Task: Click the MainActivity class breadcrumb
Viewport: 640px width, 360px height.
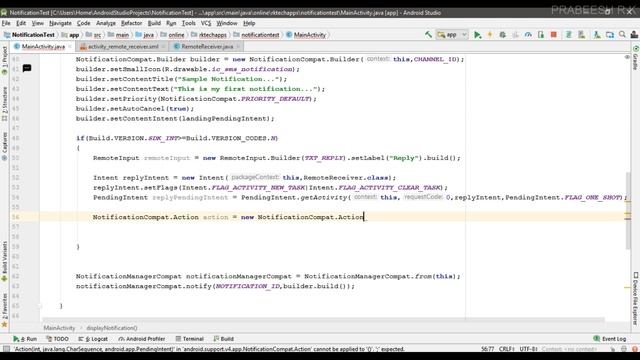Action: click(307, 35)
